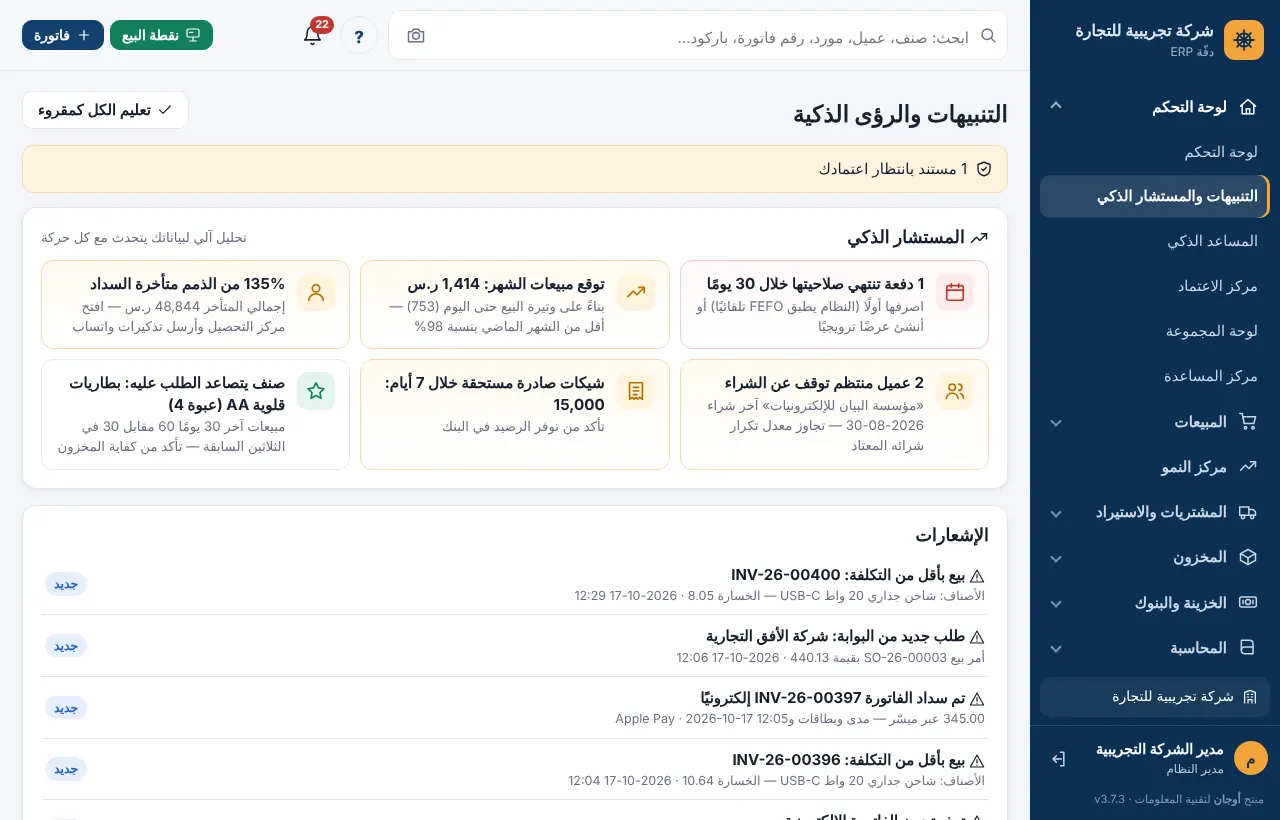Open مركز المساعدة in sidebar
Screen dimensions: 1280x820
tap(1155, 376)
